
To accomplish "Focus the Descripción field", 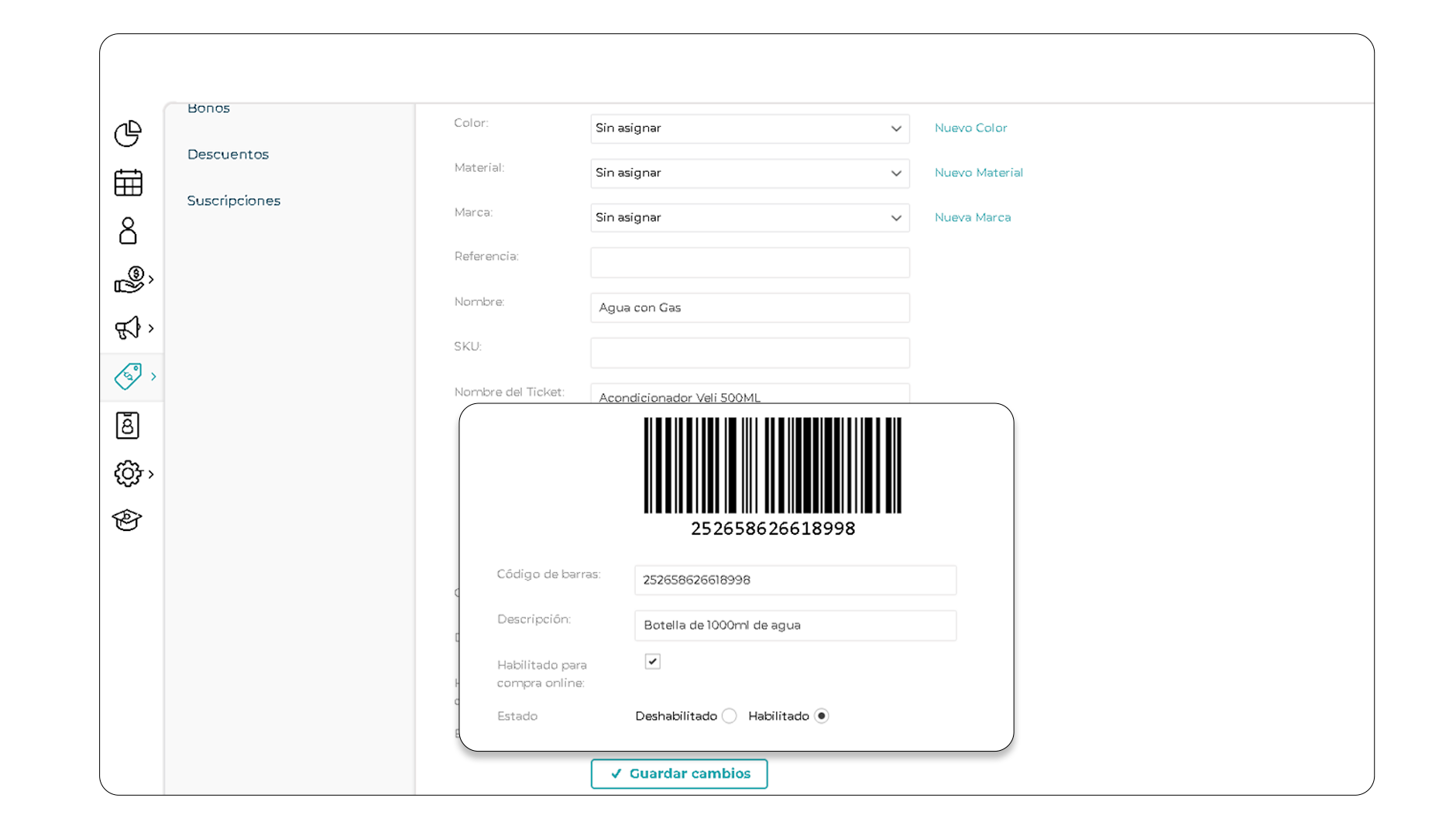I will point(795,625).
